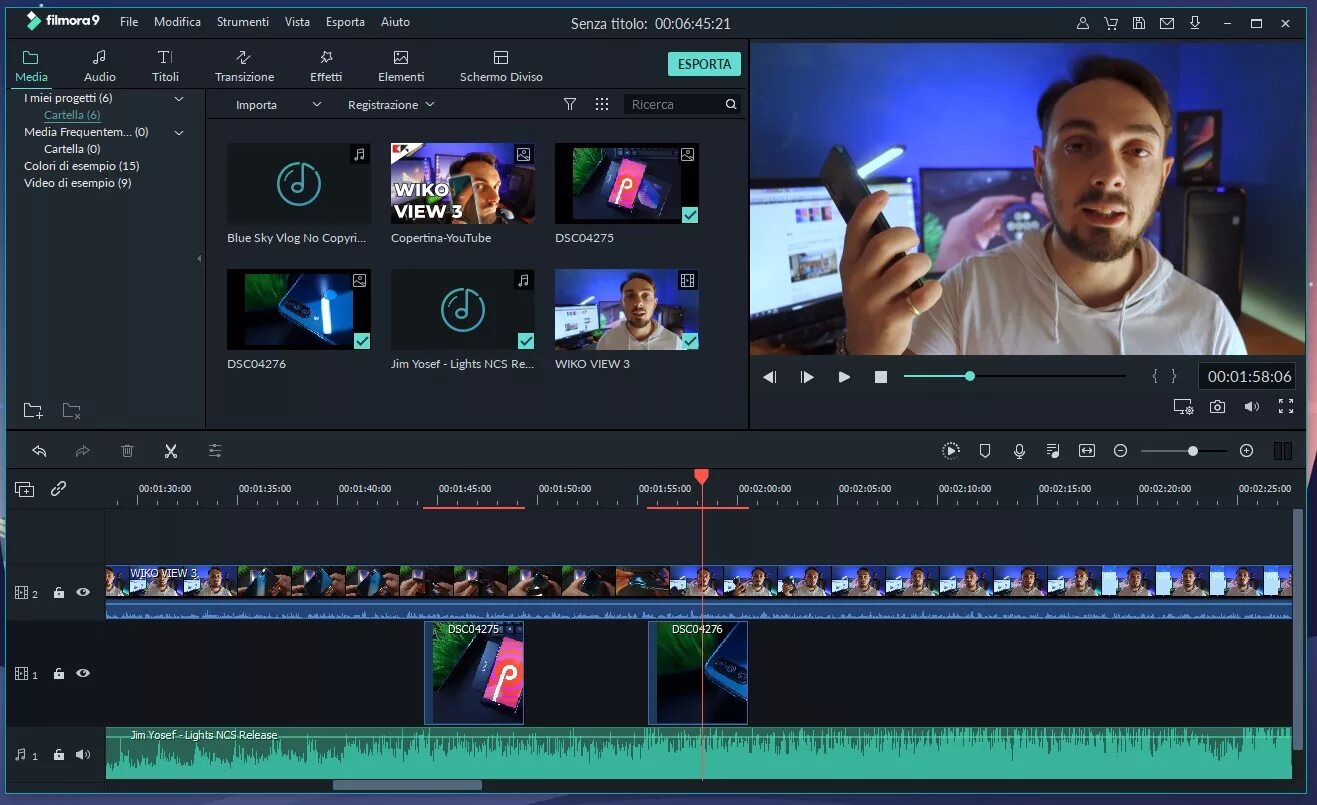The height and width of the screenshot is (805, 1317).
Task: Click the undo arrow in timeline toolbar
Action: click(x=39, y=451)
